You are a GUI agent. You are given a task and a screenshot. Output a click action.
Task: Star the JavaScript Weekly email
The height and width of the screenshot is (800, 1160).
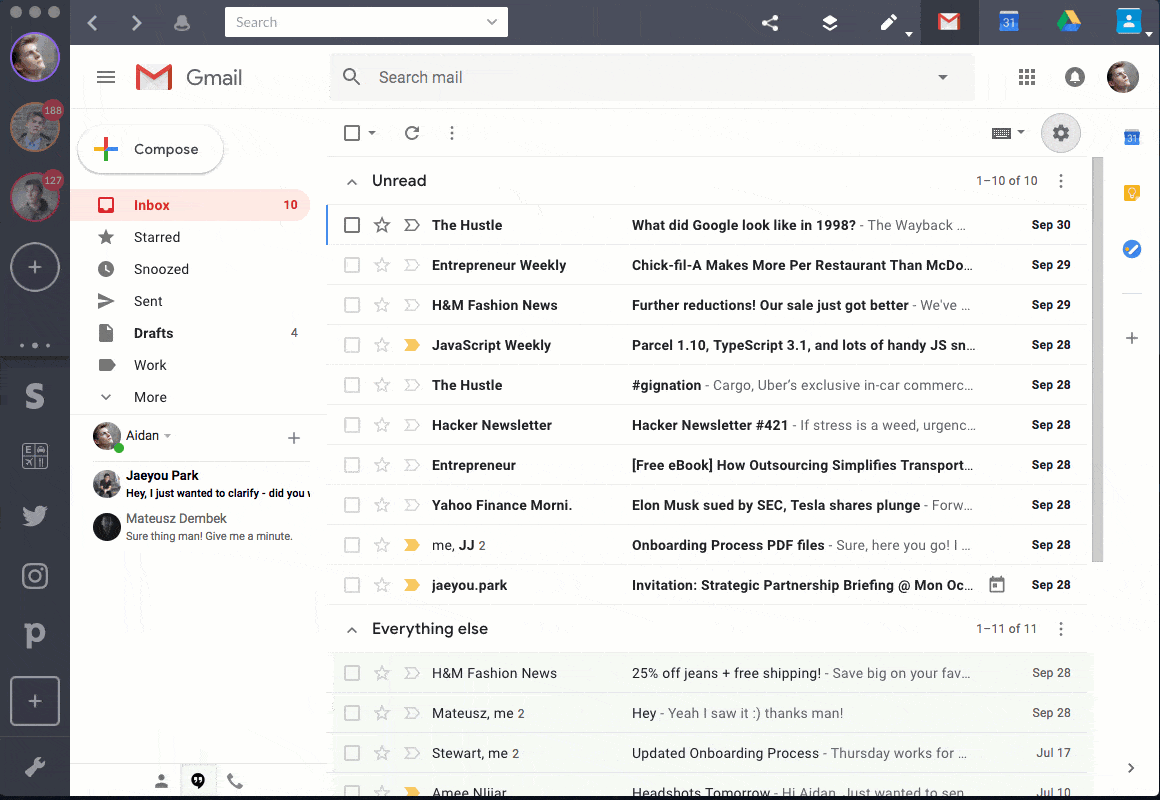click(x=382, y=345)
